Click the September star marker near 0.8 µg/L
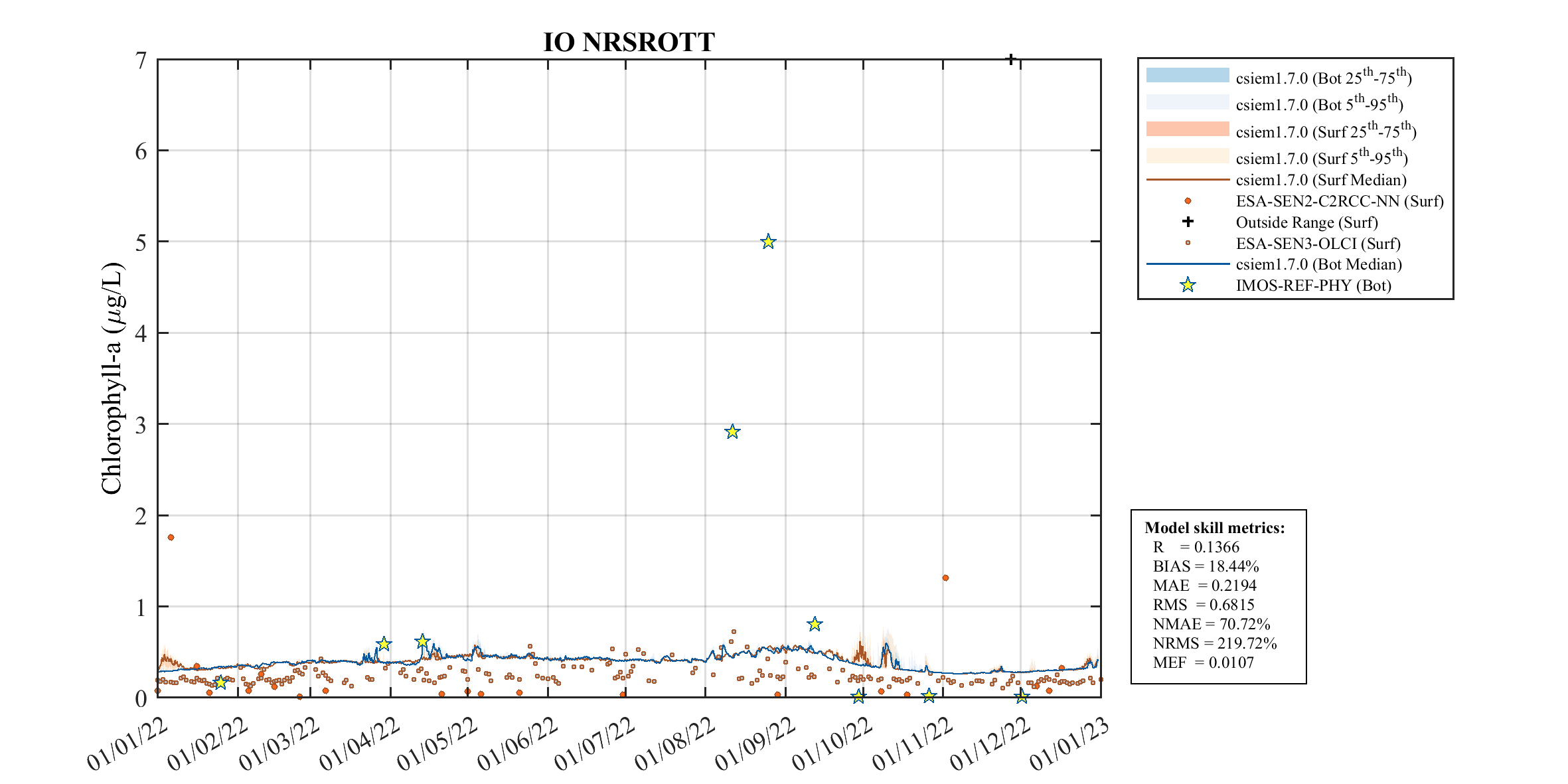This screenshot has height=784, width=1568. point(815,624)
